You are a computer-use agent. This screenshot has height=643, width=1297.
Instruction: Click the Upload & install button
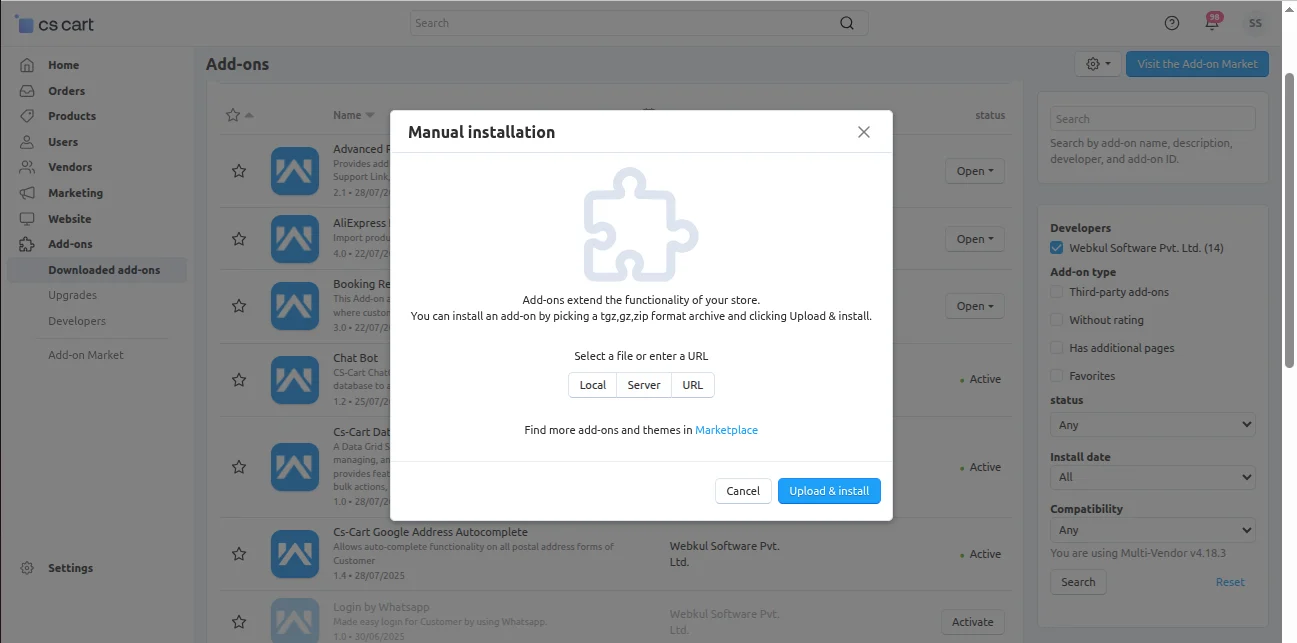829,490
